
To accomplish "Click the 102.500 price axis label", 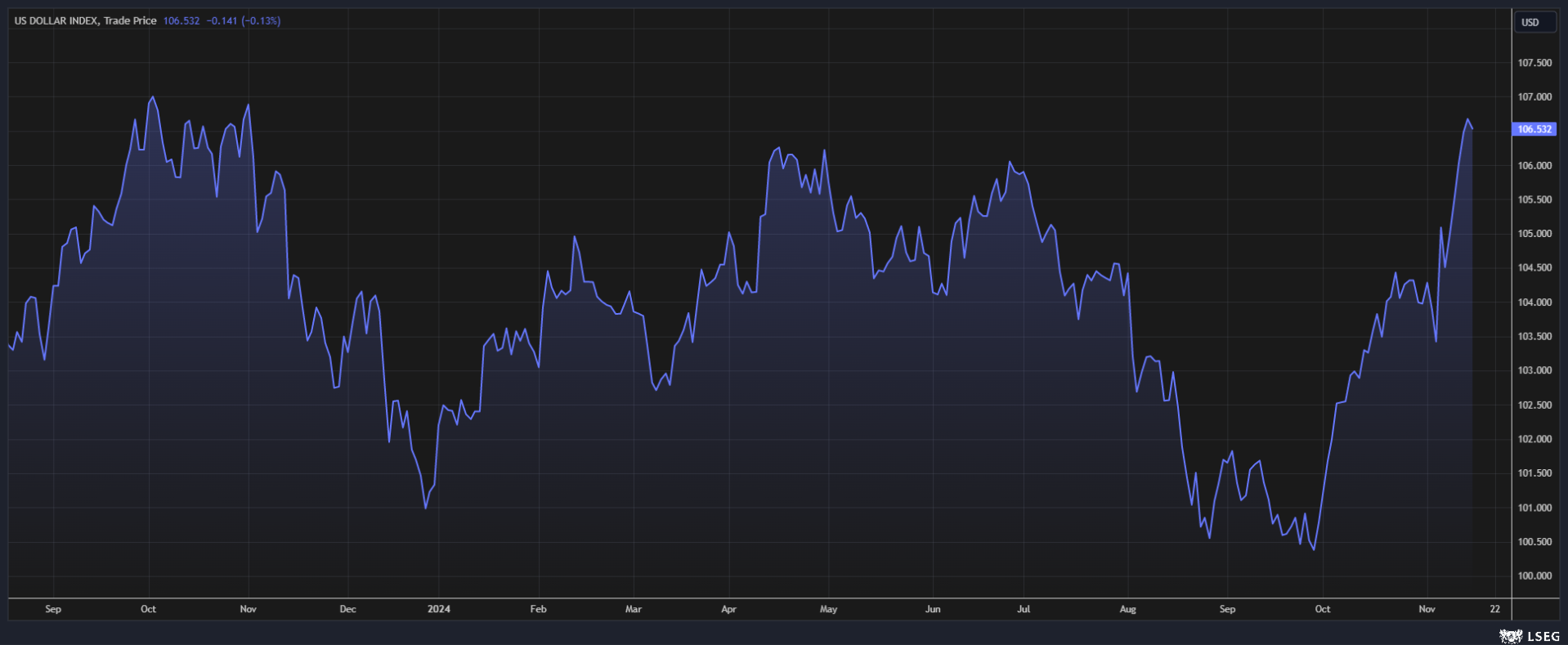I will point(1534,405).
